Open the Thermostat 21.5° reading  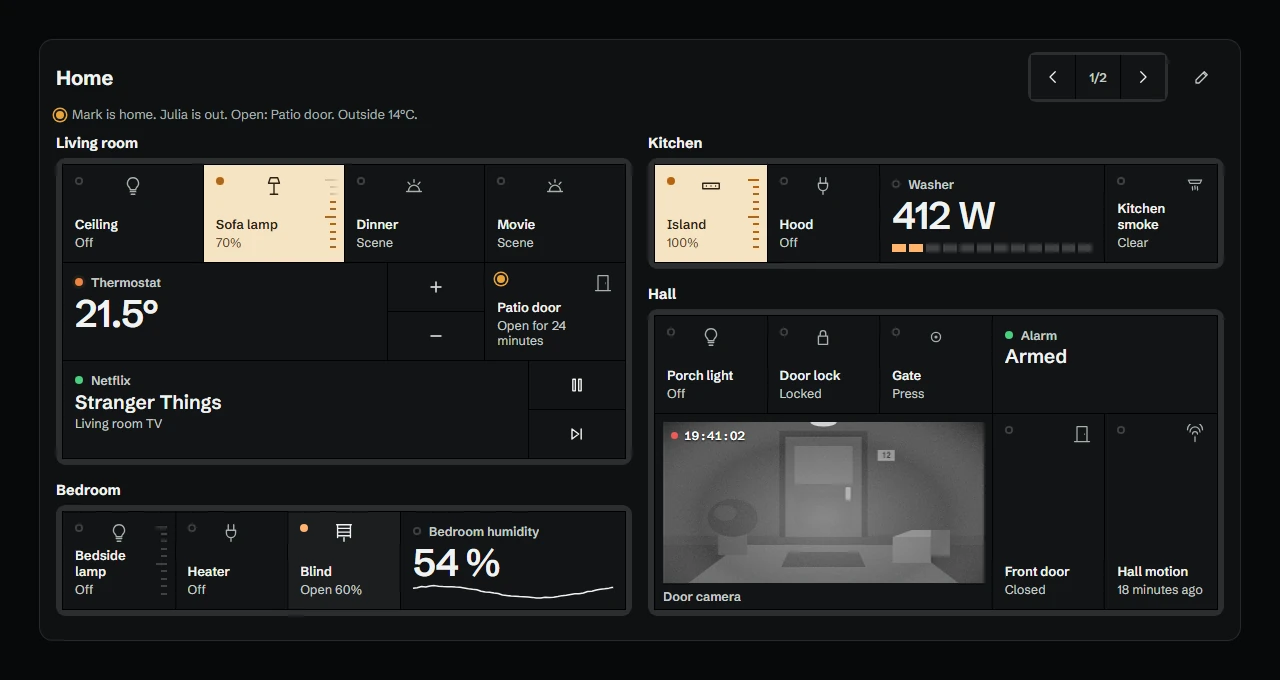(x=225, y=312)
